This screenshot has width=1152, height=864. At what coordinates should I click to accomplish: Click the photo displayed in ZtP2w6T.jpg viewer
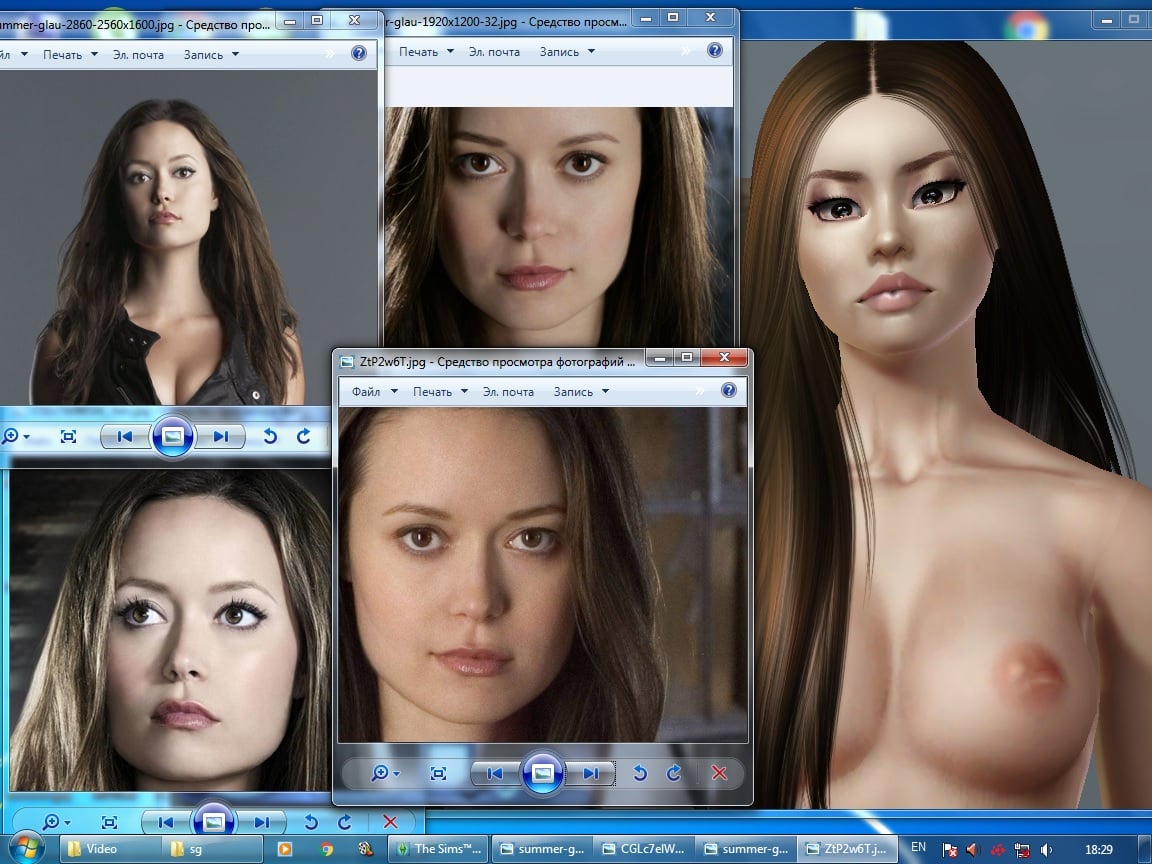coord(542,575)
